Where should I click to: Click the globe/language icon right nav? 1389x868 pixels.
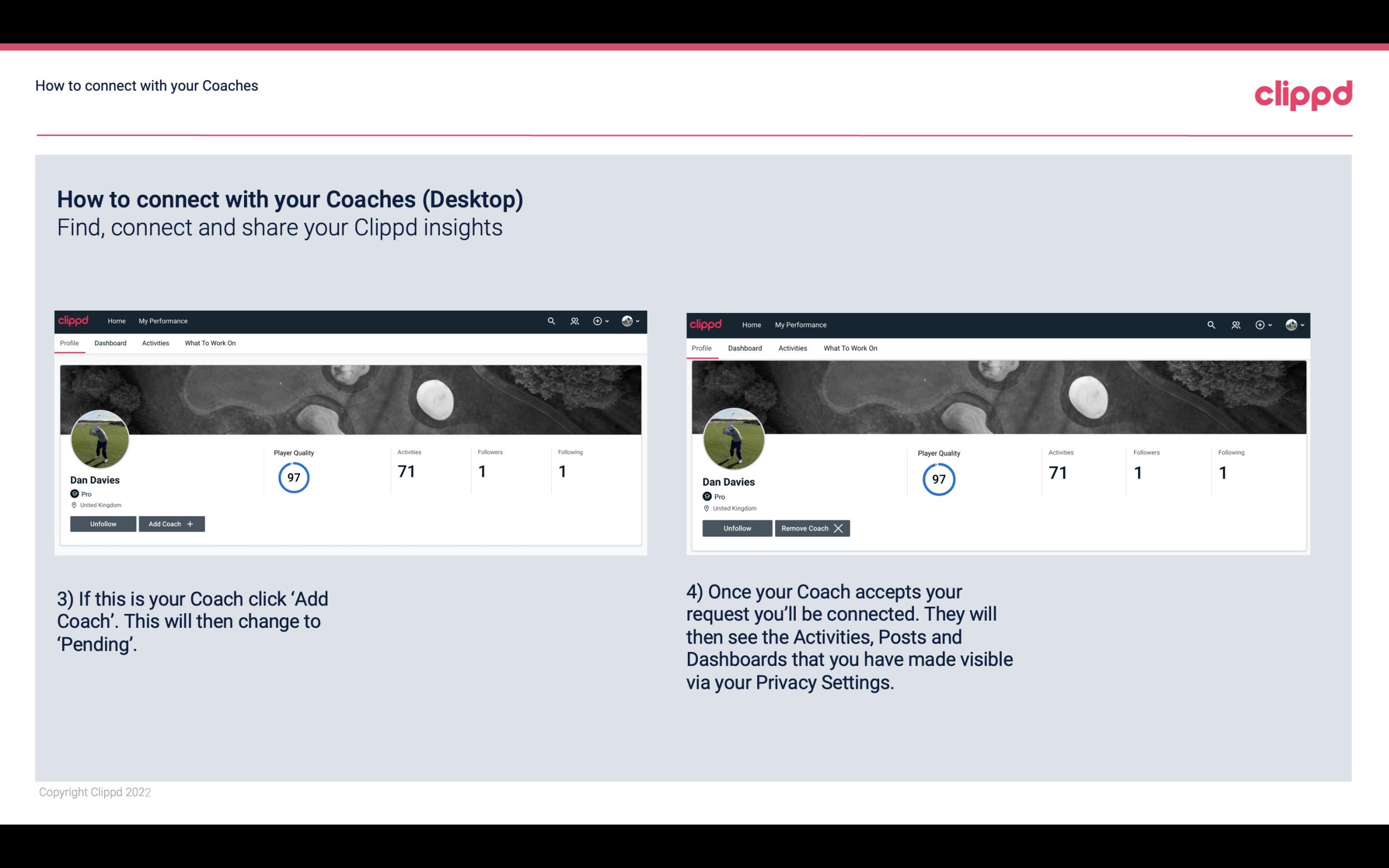pyautogui.click(x=628, y=320)
